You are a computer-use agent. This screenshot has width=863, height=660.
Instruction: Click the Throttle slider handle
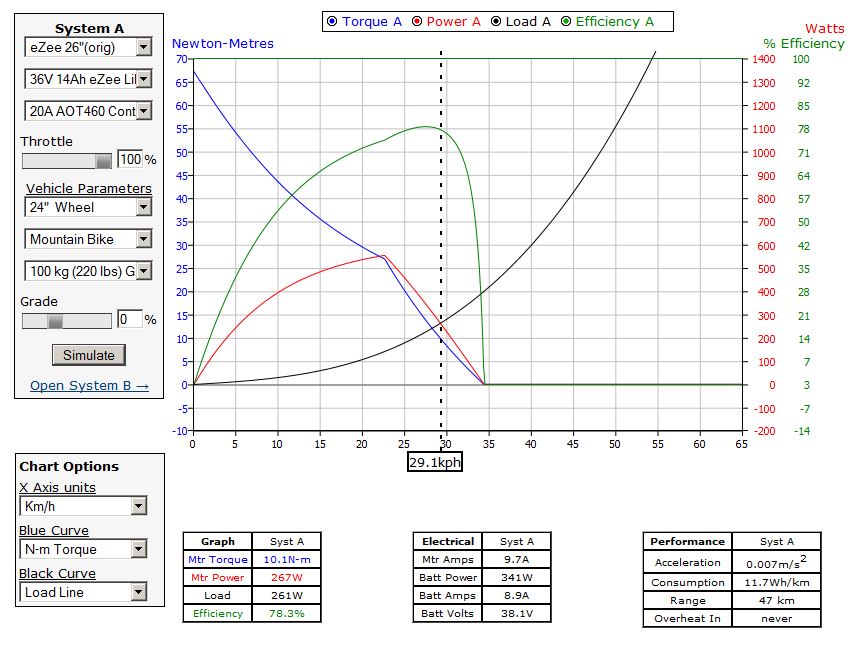point(103,160)
